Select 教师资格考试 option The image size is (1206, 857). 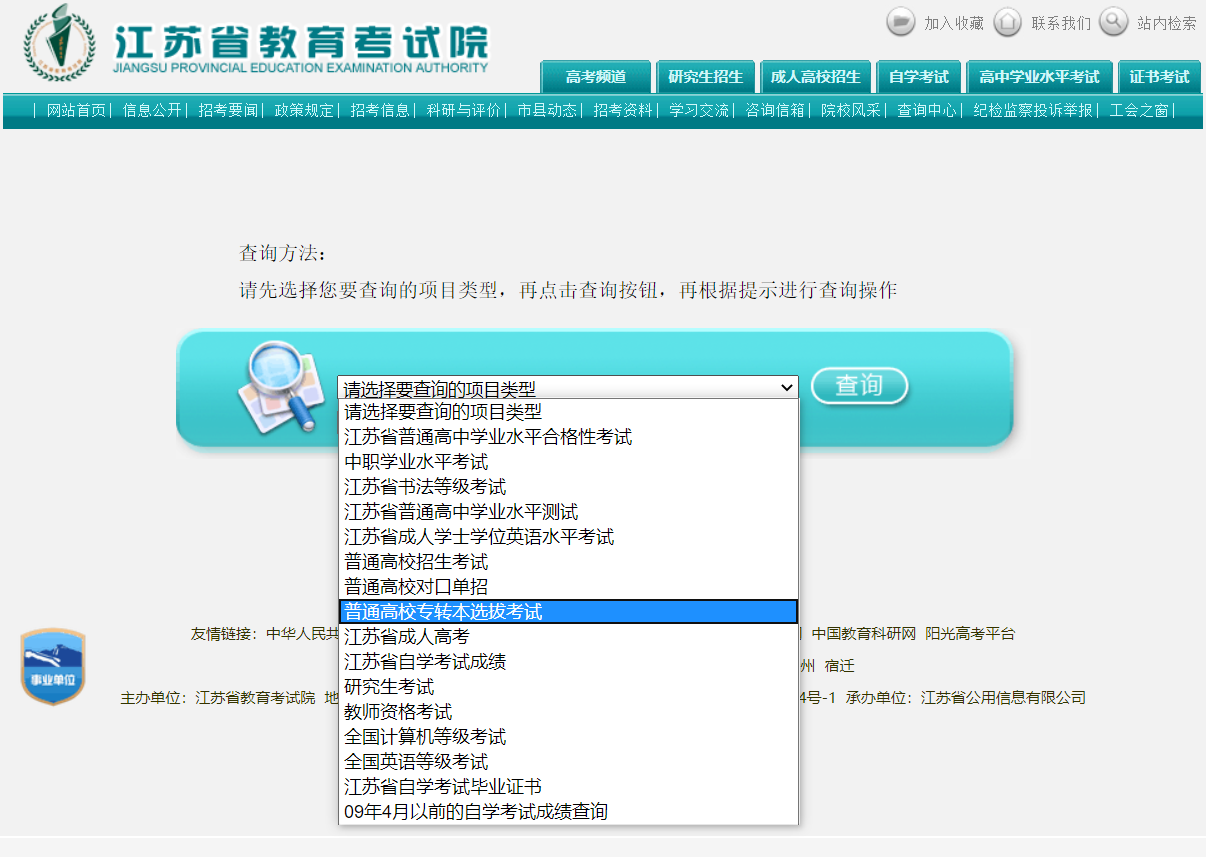click(568, 712)
